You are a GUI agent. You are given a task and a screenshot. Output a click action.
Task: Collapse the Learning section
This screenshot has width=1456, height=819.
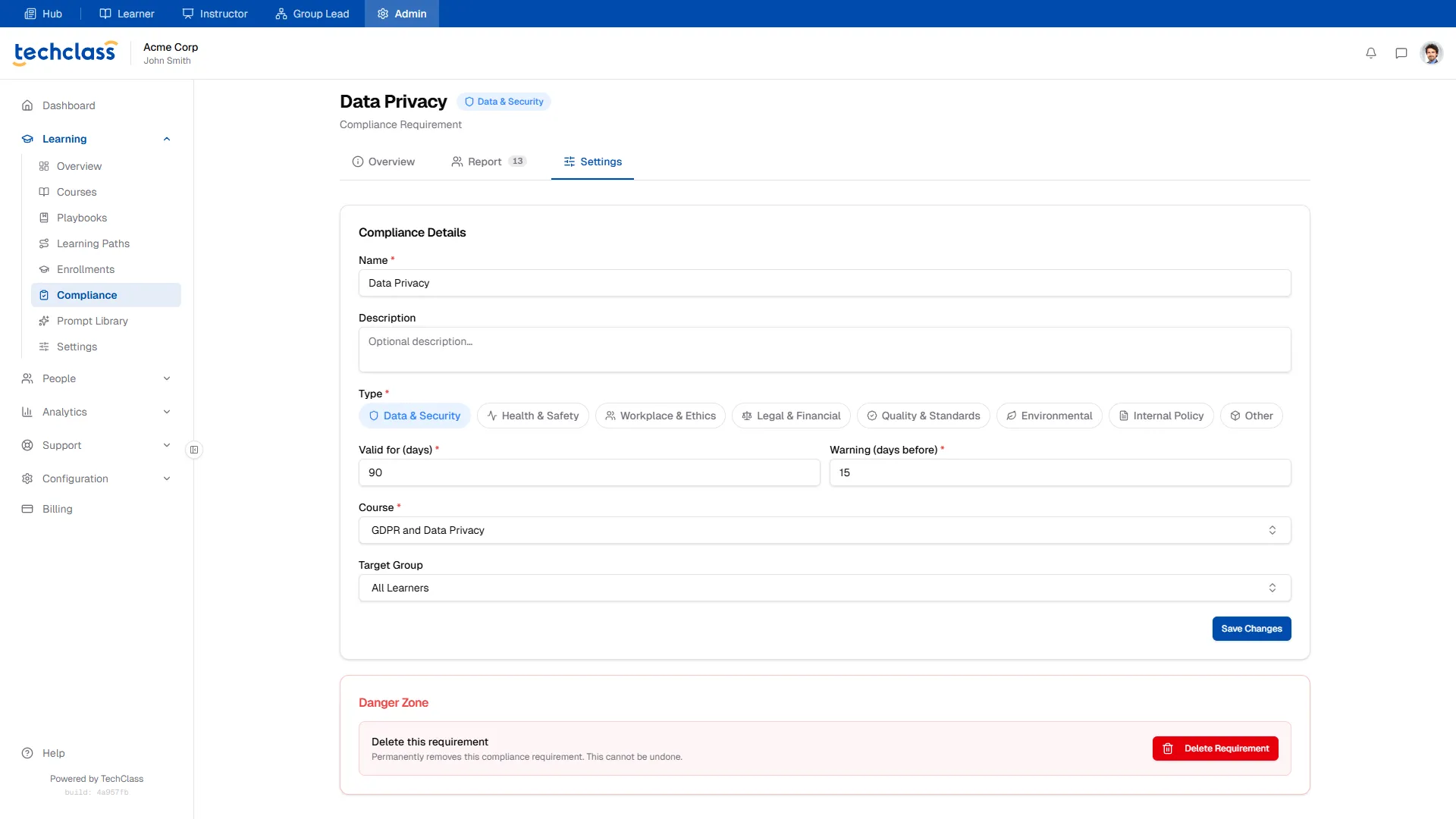pyautogui.click(x=97, y=139)
